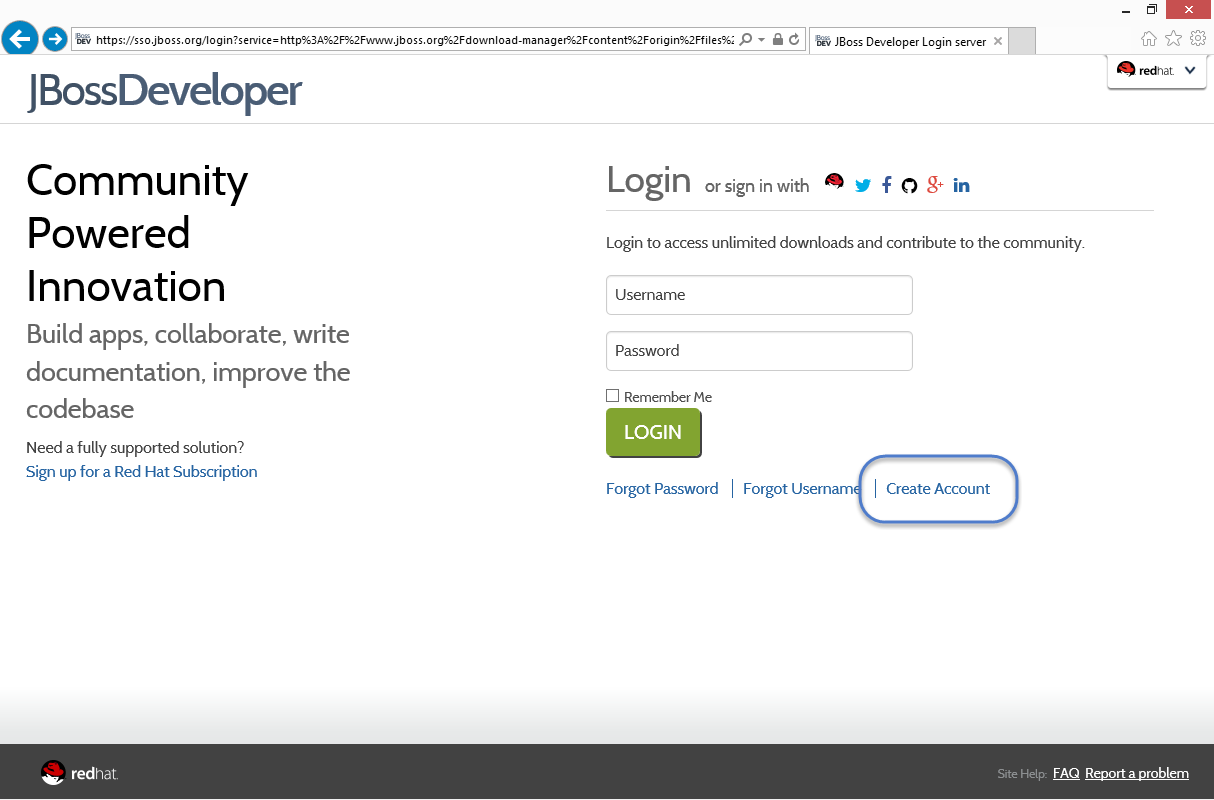Click the Community Powered Innovation heading
This screenshot has width=1214, height=800.
pos(137,233)
